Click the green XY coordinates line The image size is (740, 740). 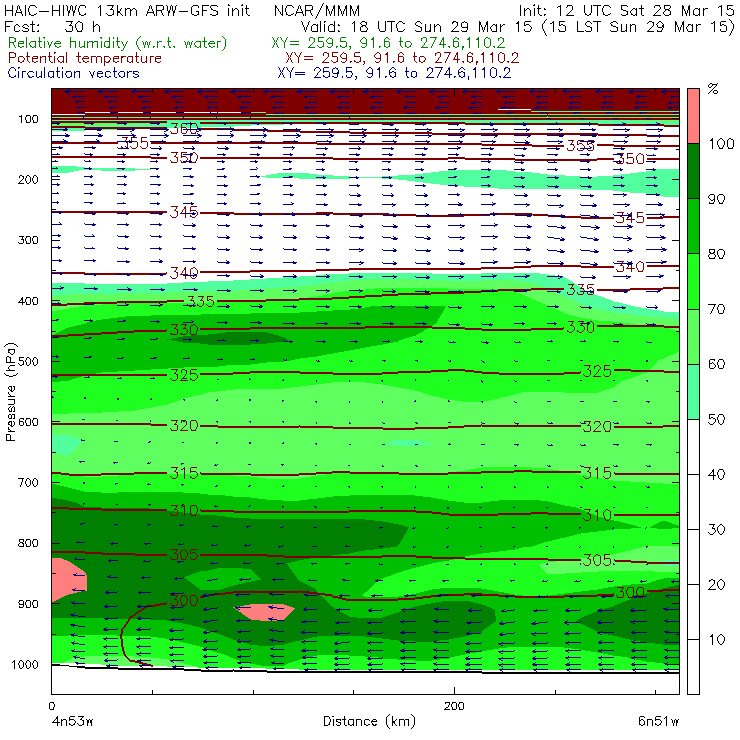388,43
